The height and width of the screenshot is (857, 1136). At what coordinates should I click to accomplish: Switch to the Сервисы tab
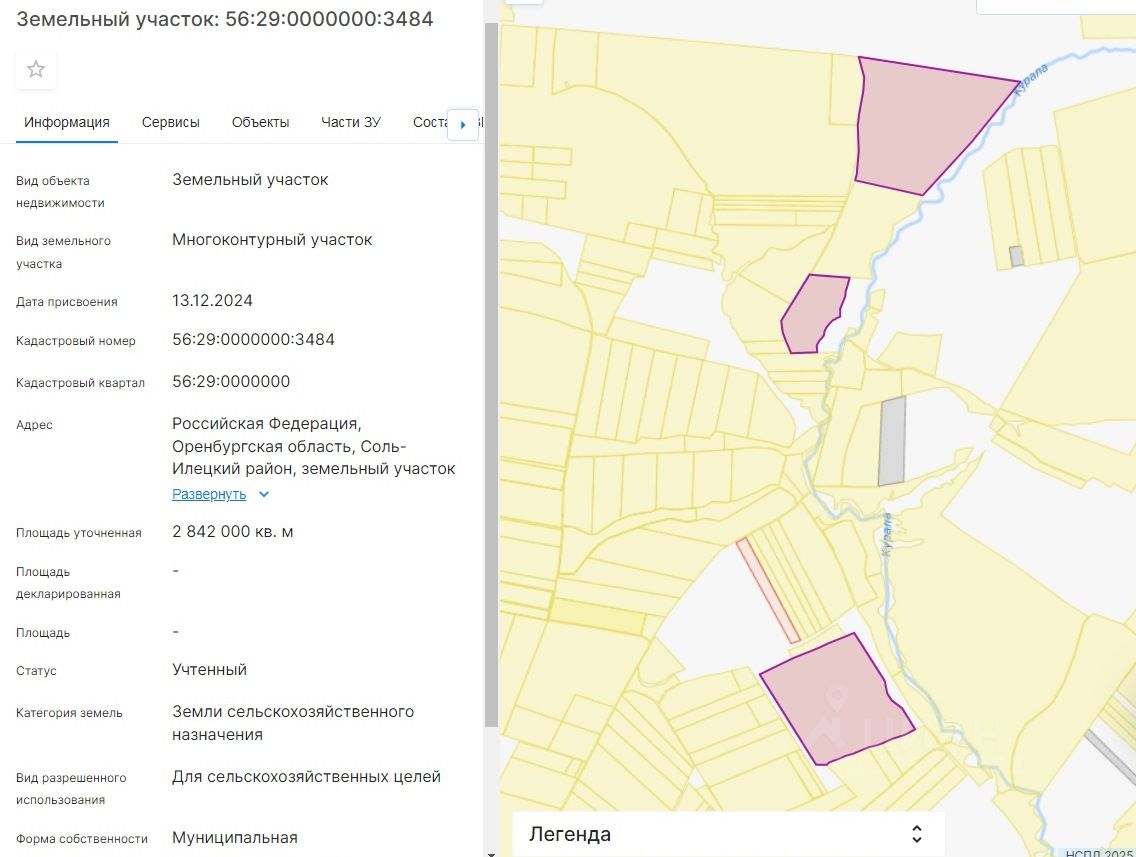click(171, 122)
